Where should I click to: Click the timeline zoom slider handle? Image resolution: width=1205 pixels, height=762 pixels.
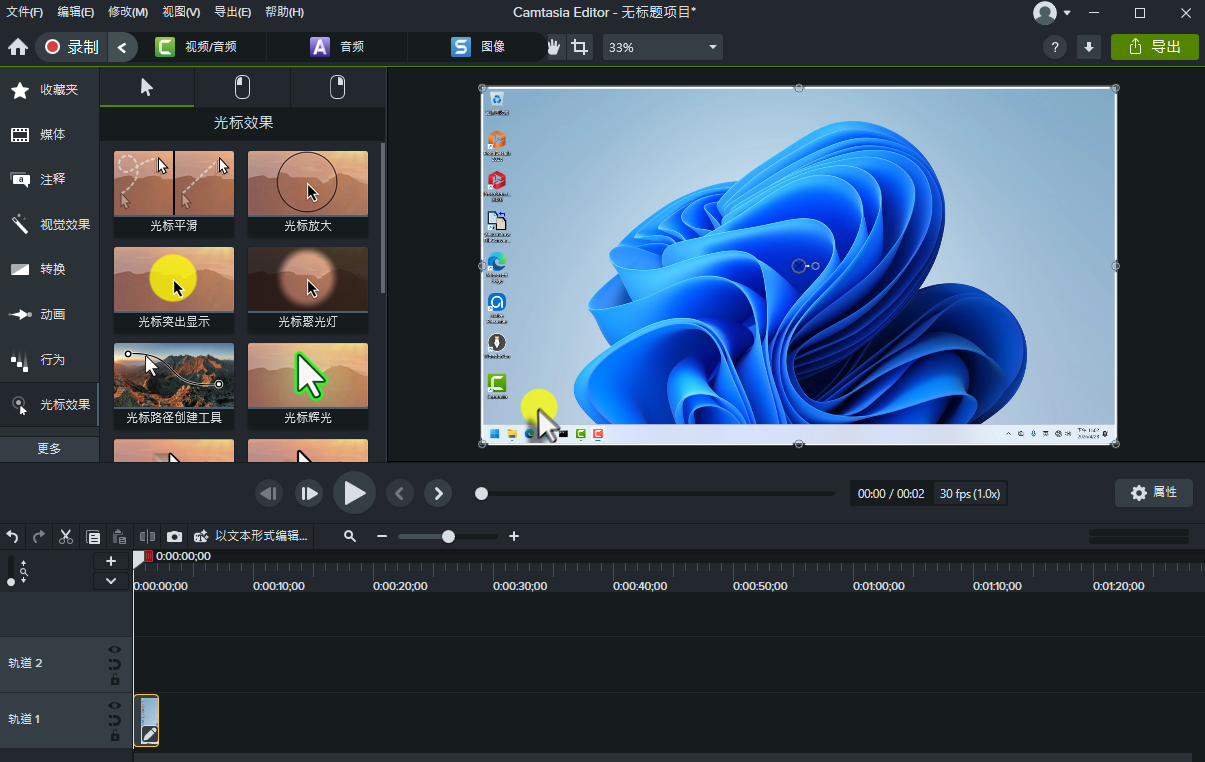448,537
